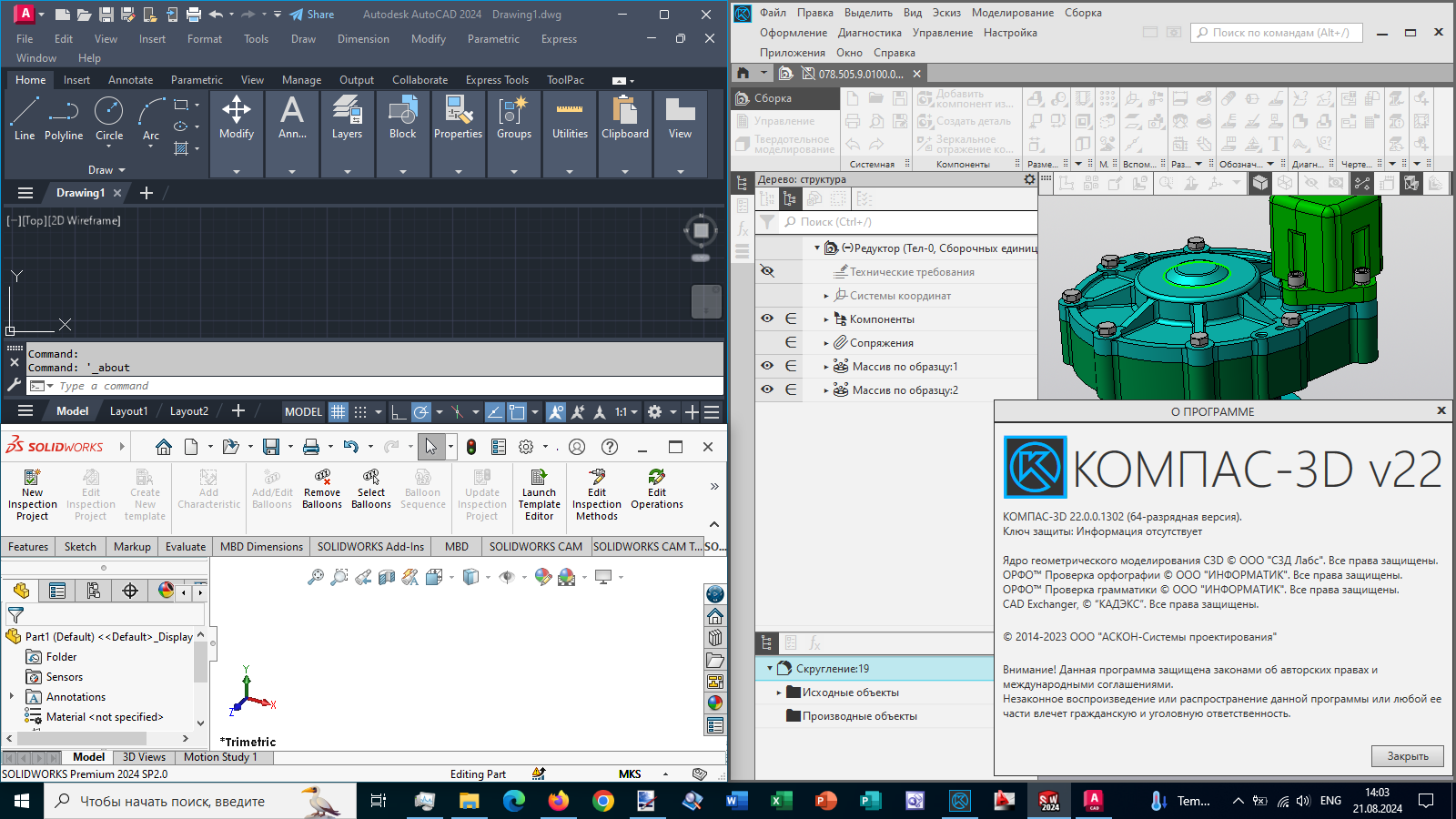The height and width of the screenshot is (819, 1456).
Task: Open the Annotate ribbon tab in AutoCAD
Action: 131,80
